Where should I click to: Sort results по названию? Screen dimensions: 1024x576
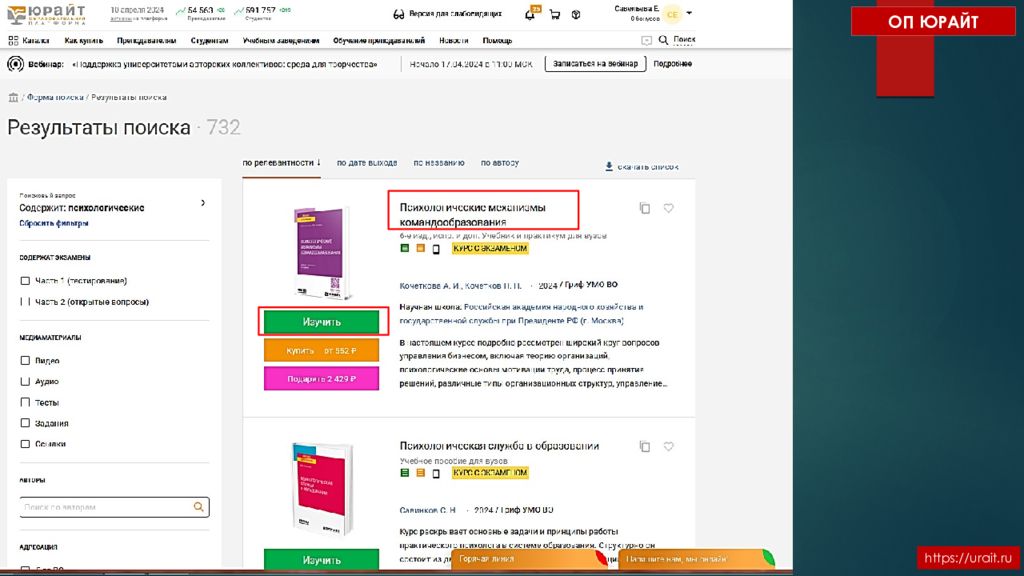coord(439,163)
